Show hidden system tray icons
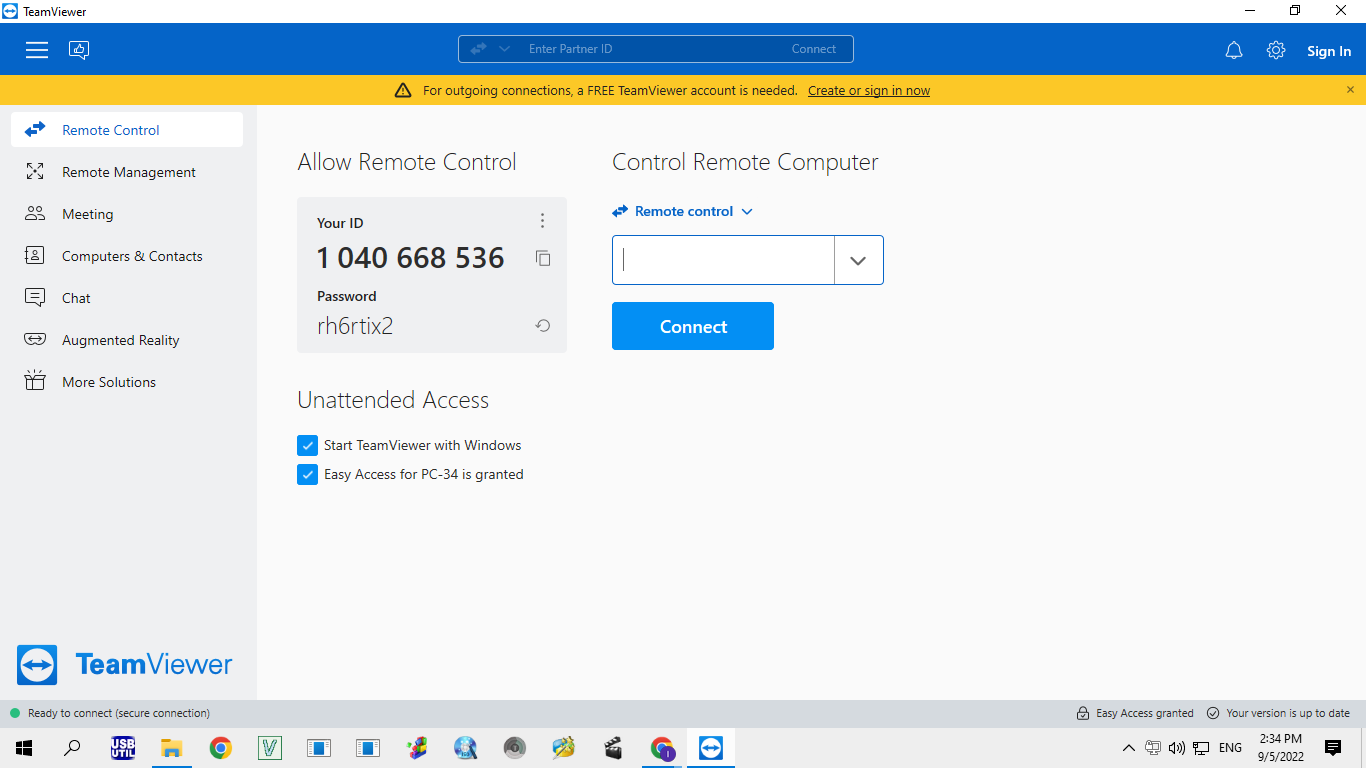This screenshot has height=768, width=1366. coord(1129,748)
